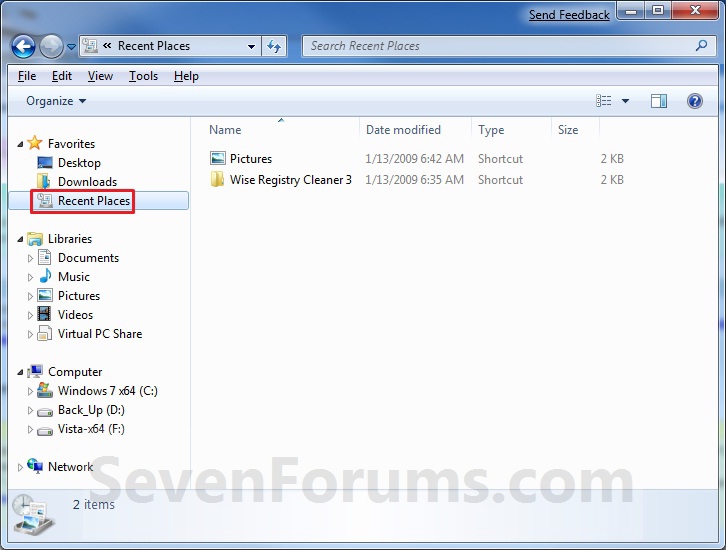The image size is (726, 550).
Task: Expand the Pictures library in navigation pane
Action: [30, 296]
